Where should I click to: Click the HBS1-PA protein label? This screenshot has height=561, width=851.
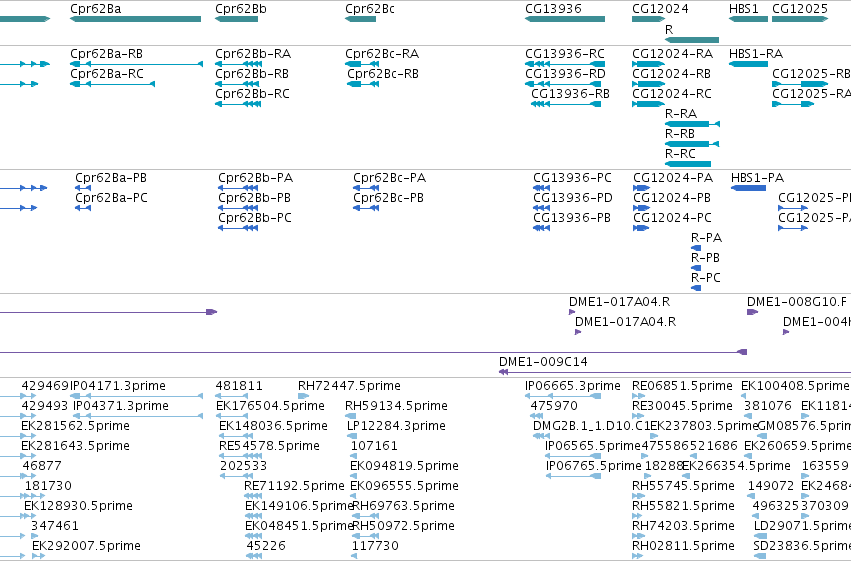757,178
